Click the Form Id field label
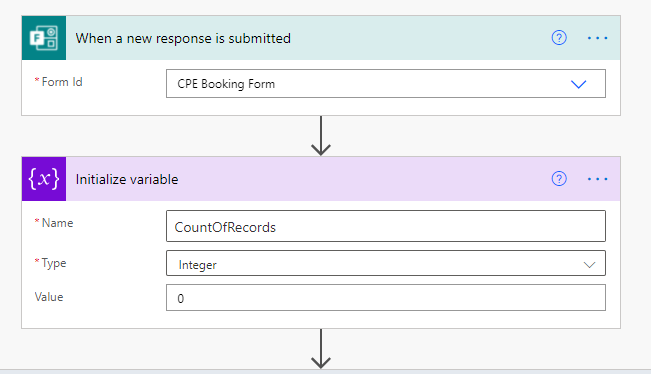 coord(59,82)
